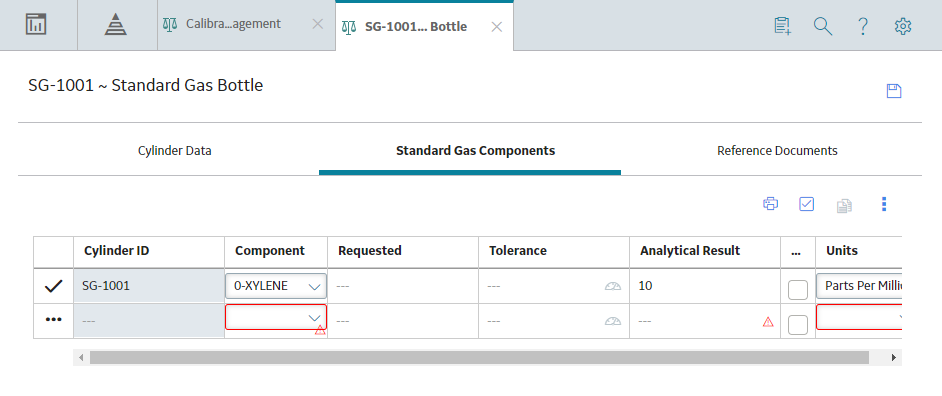Tick the checkbox in the empty new row
The width and height of the screenshot is (942, 396).
797,325
